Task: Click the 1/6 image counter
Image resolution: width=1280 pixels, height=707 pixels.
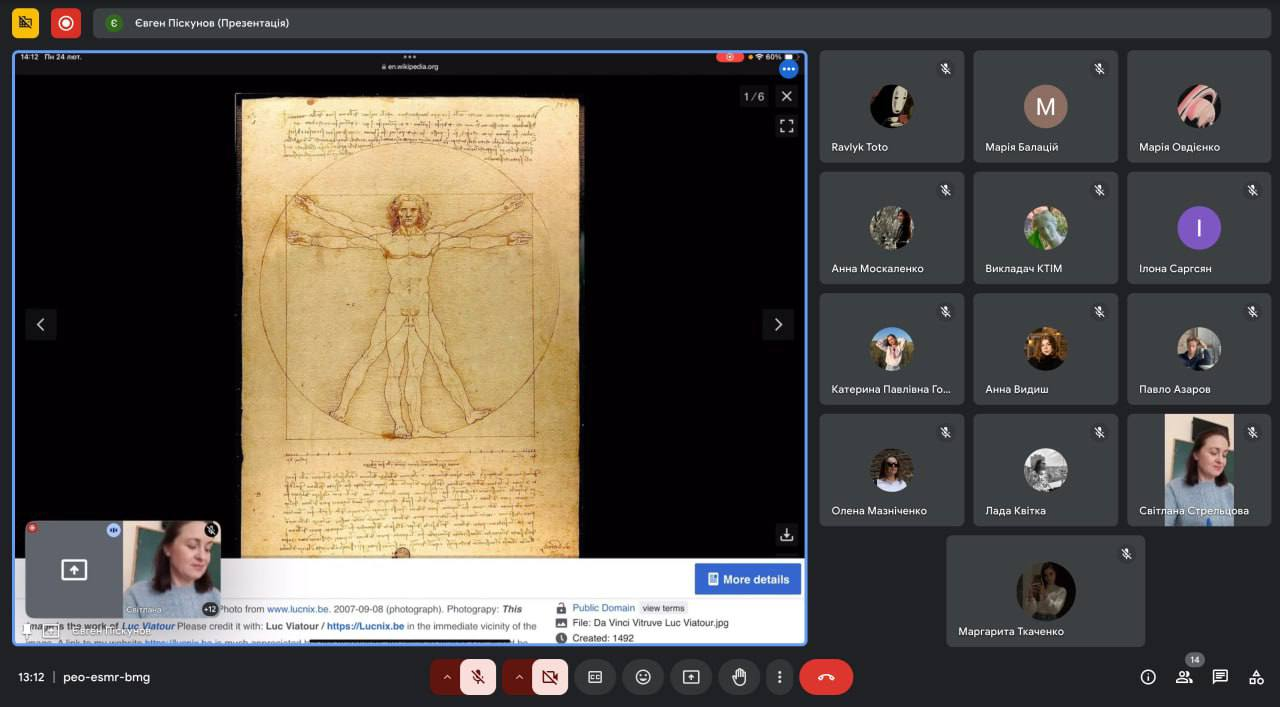Action: [x=754, y=96]
